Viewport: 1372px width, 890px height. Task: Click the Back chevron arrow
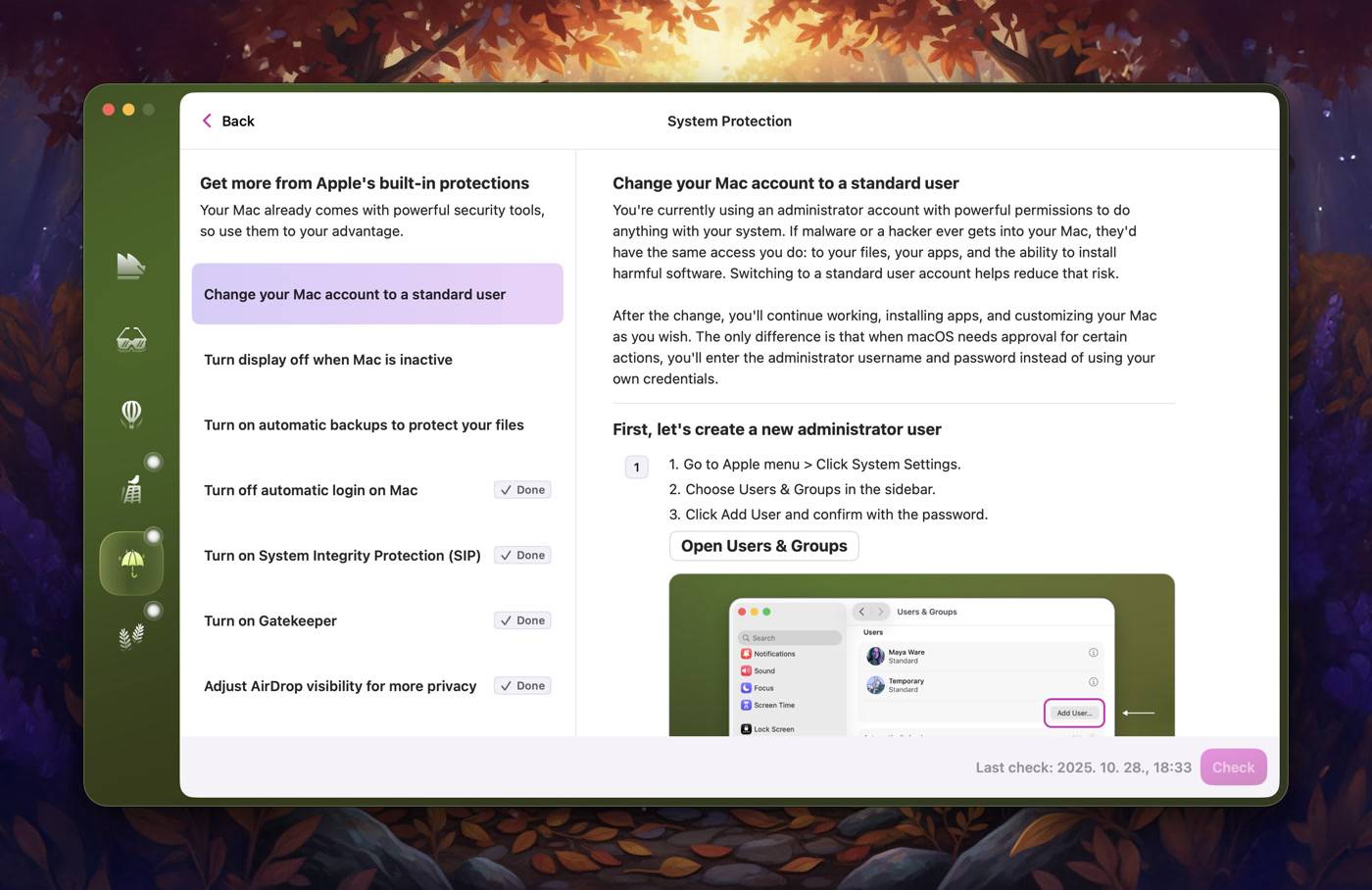[x=207, y=121]
